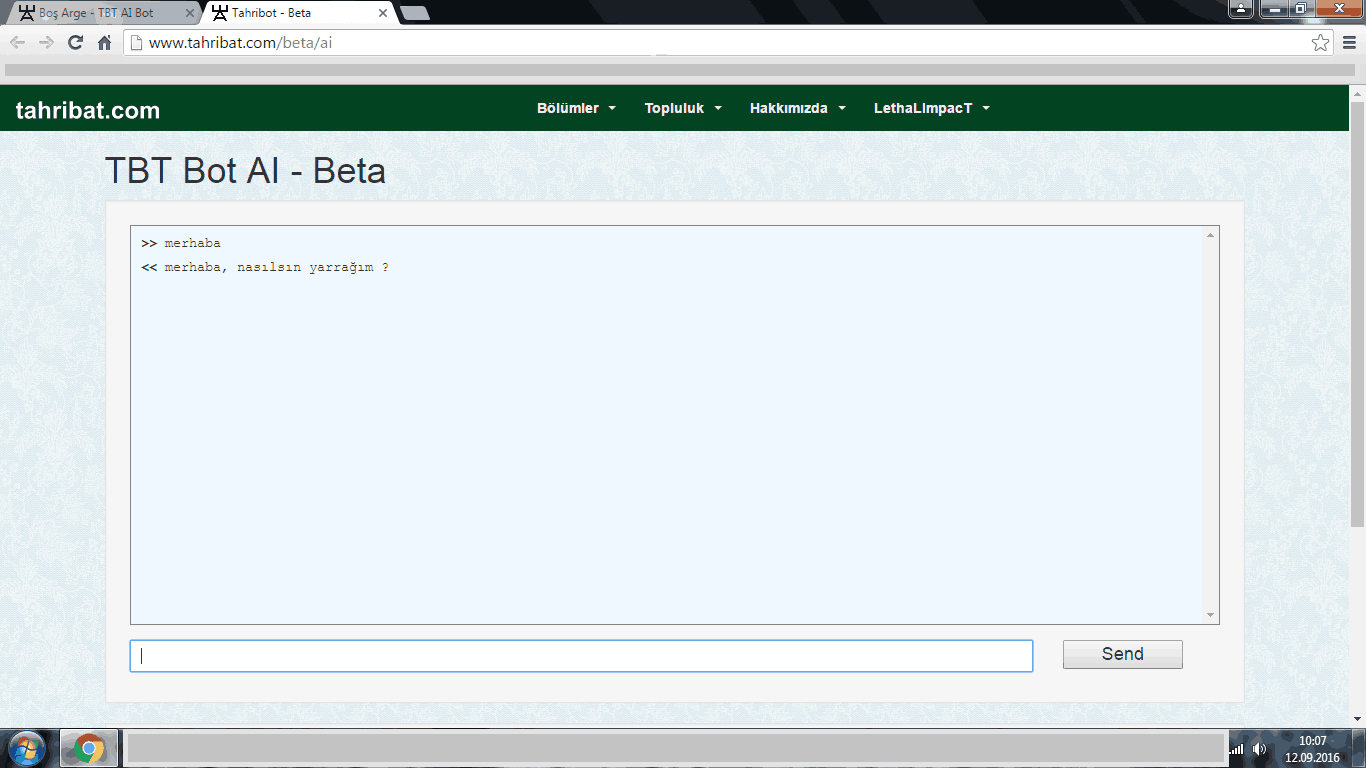
Task: Click the page scrollbar up arrow
Action: click(1357, 92)
